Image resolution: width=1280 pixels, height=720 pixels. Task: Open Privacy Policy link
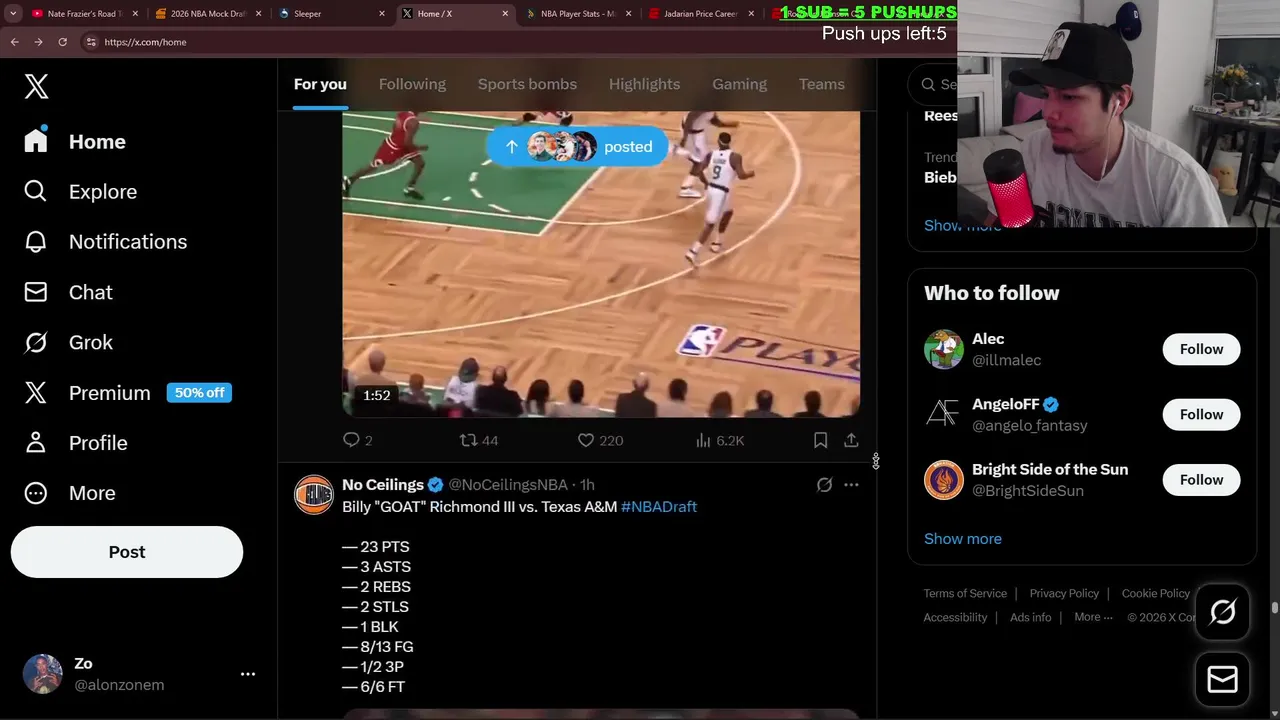click(1064, 594)
